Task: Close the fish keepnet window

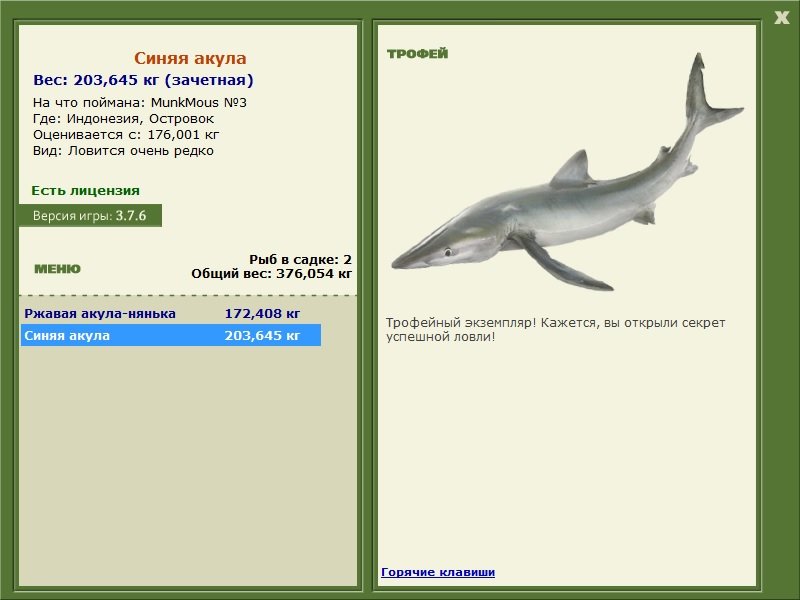Action: point(781,18)
